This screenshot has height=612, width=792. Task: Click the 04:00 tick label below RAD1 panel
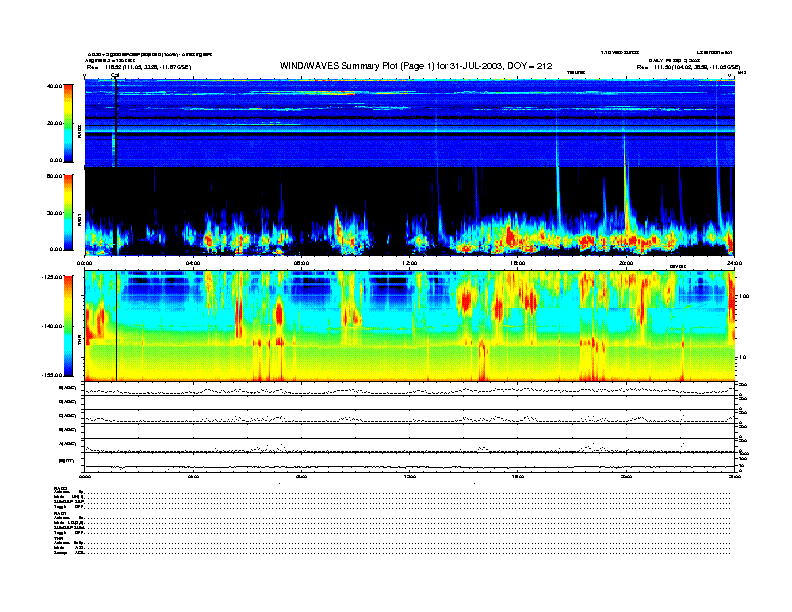click(193, 263)
